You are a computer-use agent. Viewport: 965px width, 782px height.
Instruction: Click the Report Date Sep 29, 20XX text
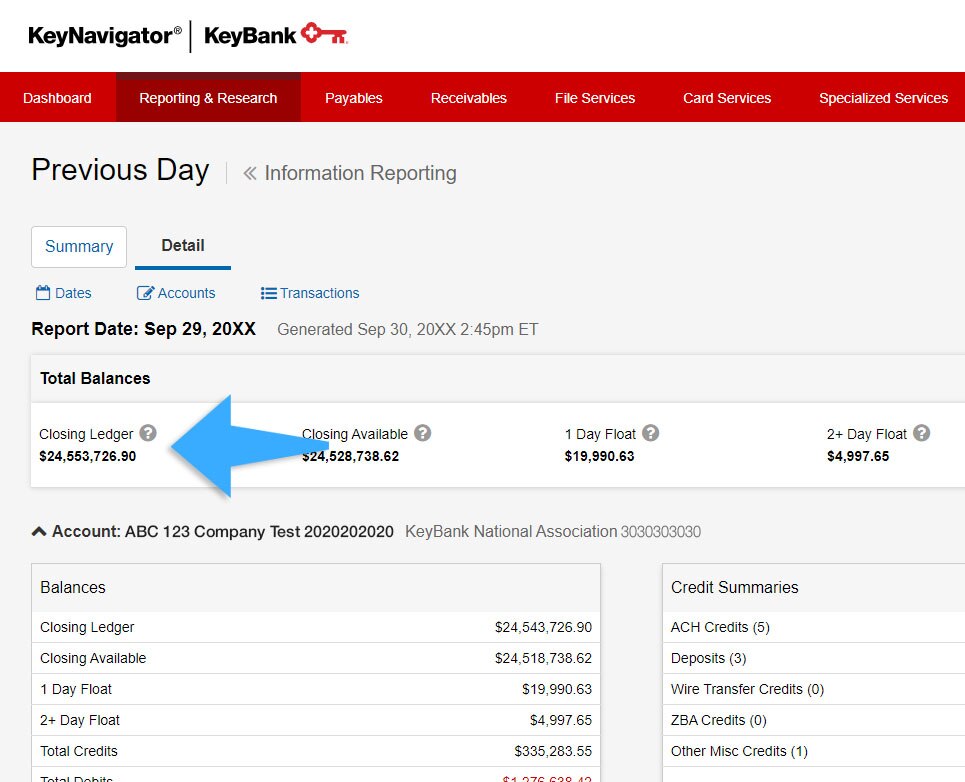(143, 329)
